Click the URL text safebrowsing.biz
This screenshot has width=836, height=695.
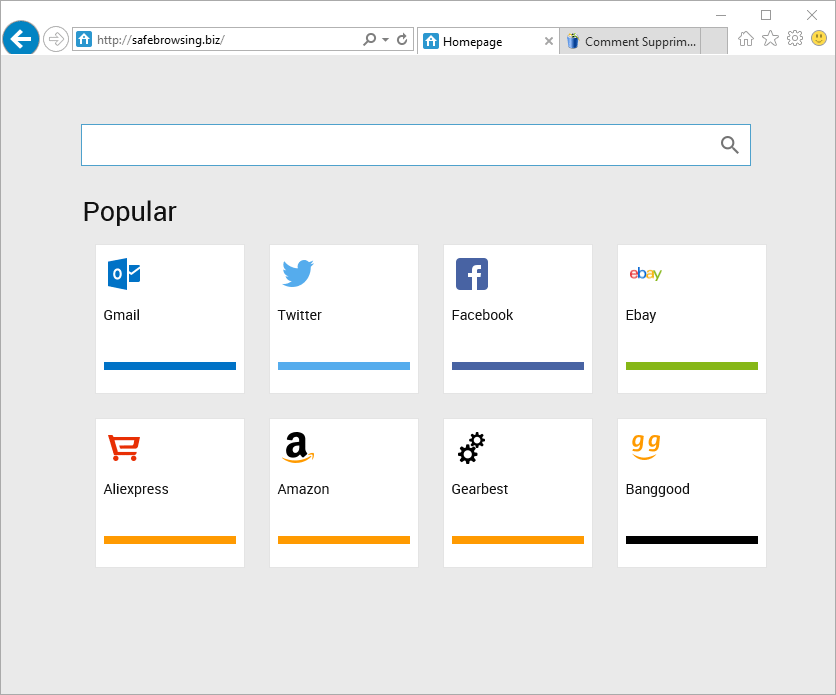click(x=176, y=39)
